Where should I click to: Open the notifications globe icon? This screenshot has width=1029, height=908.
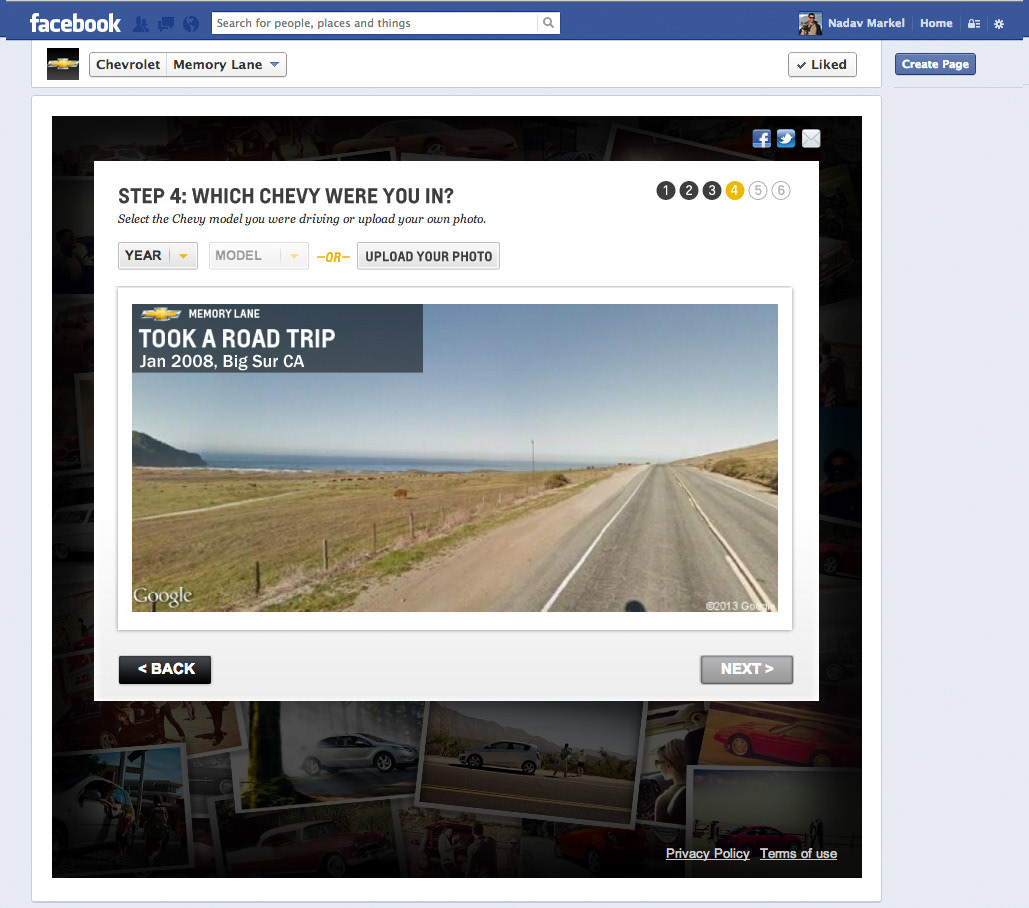(x=191, y=24)
